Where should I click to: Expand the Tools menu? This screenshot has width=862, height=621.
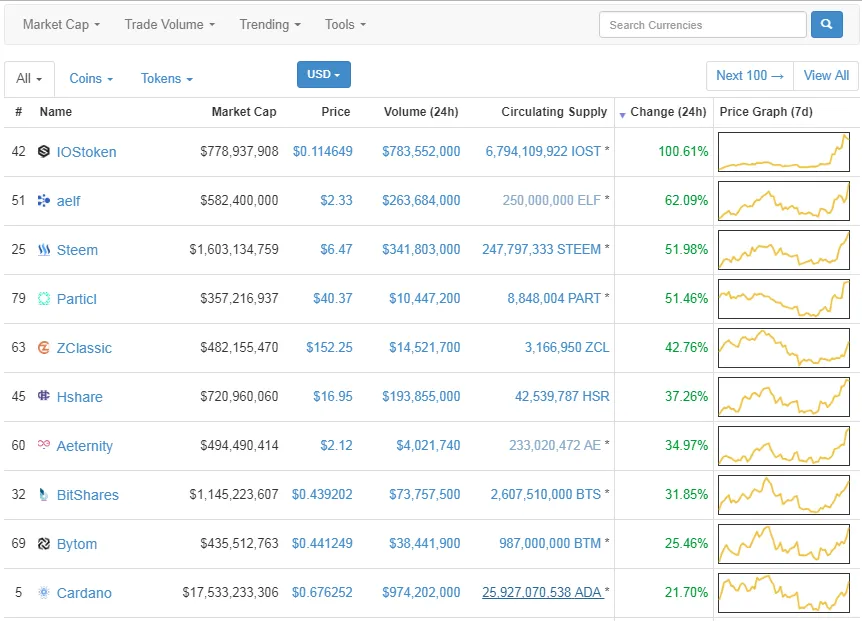click(345, 25)
